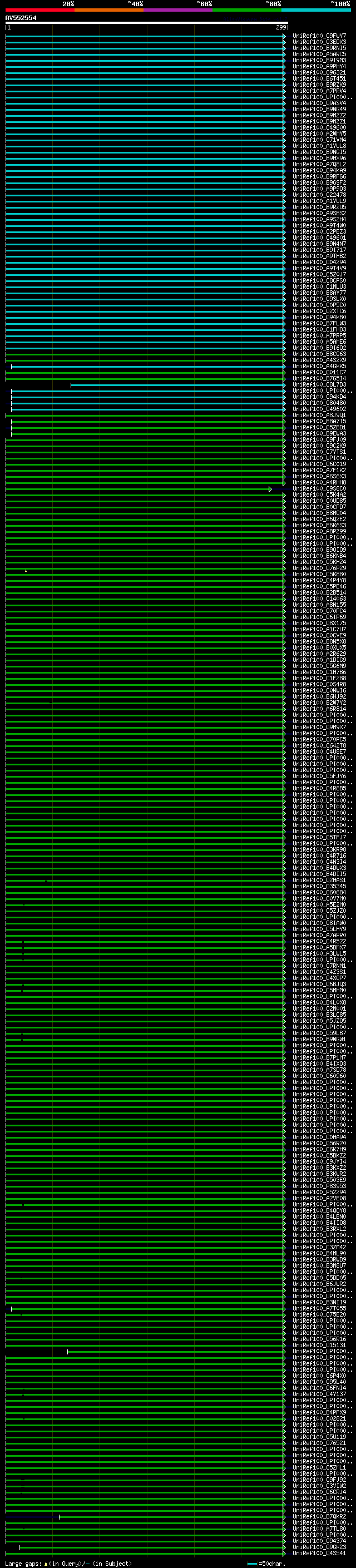Select the UniRef100_B9HX96 label

coord(319,159)
